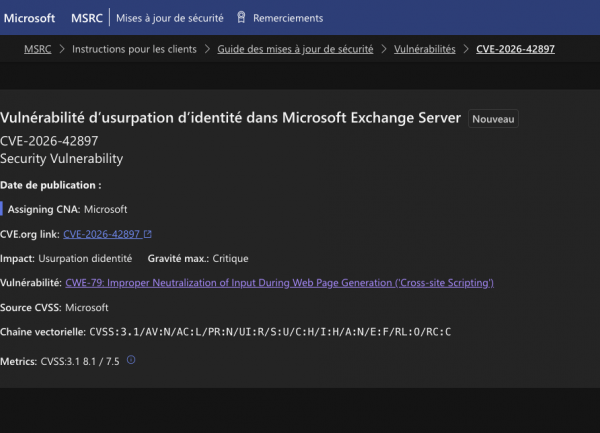Go to MSRC breadcrumb link
This screenshot has height=433, width=600.
[38, 49]
